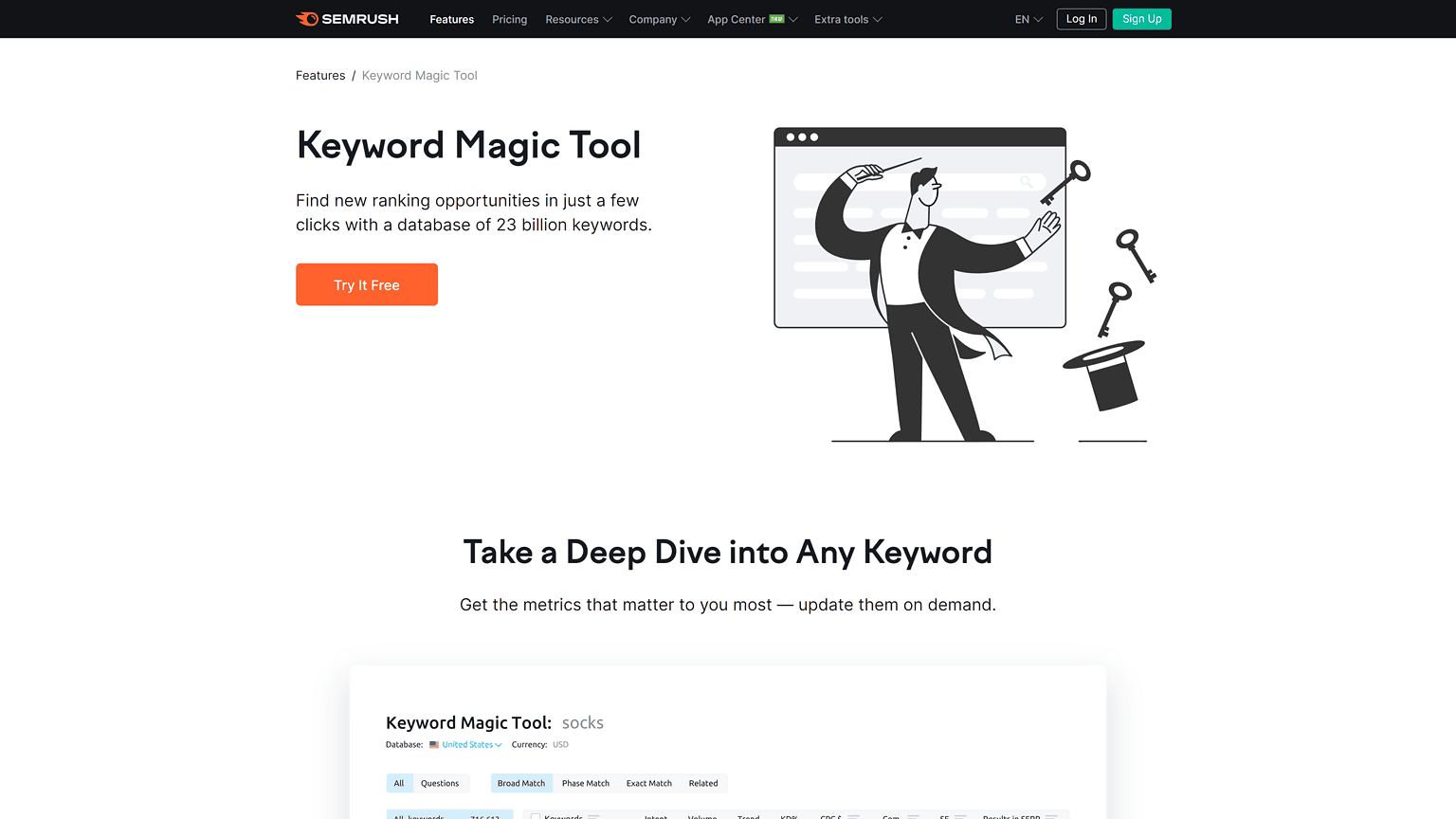Click the Semrush logo in the header
The width and height of the screenshot is (1456, 819).
[x=347, y=19]
